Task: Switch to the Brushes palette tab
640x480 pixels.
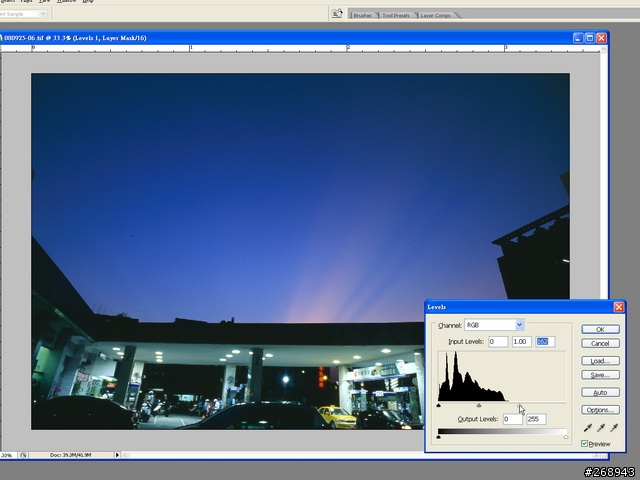Action: click(x=362, y=16)
